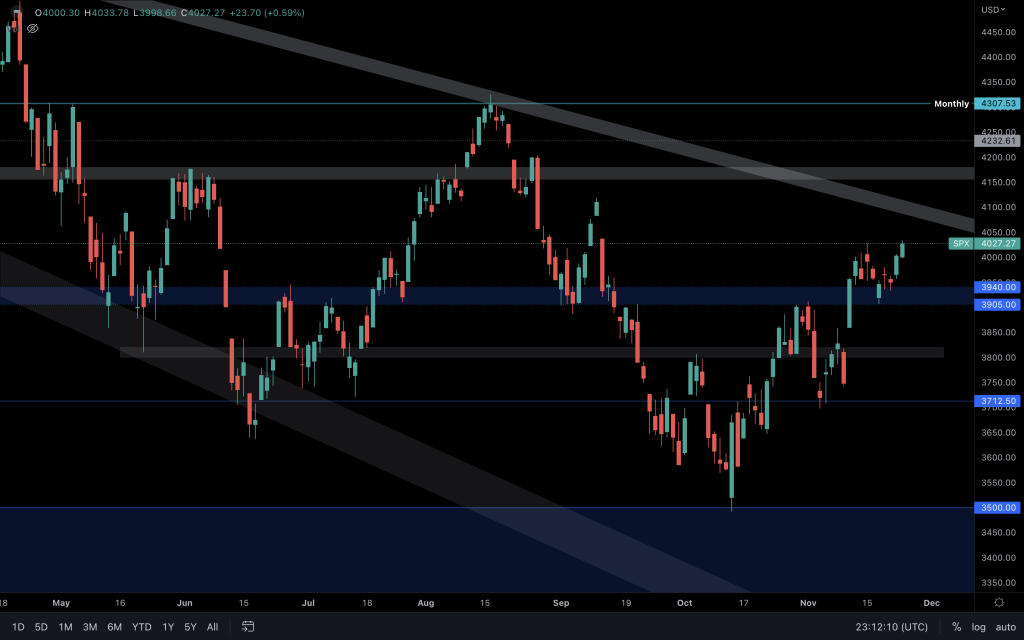Image resolution: width=1024 pixels, height=640 pixels.
Task: Click the Jun label on time axis
Action: click(x=185, y=603)
